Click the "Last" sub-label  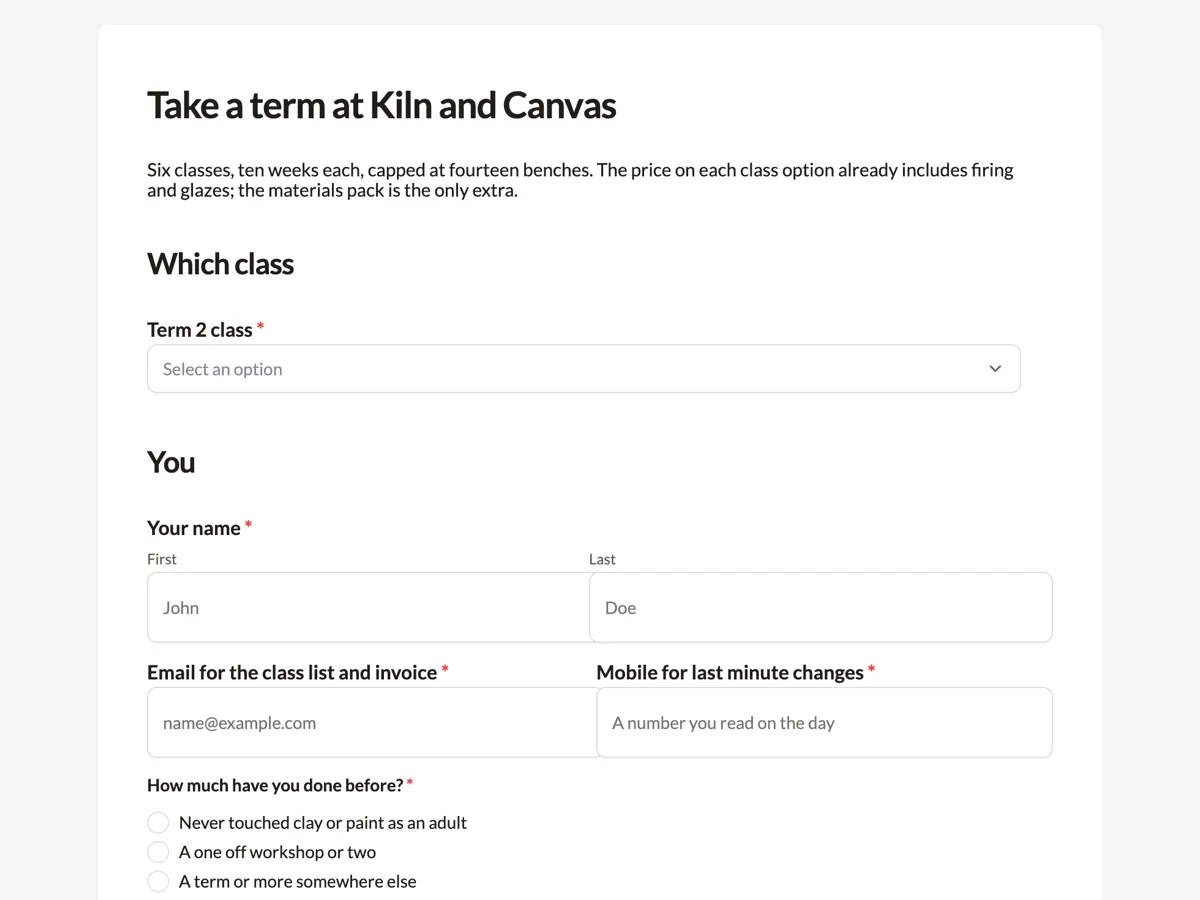point(602,559)
